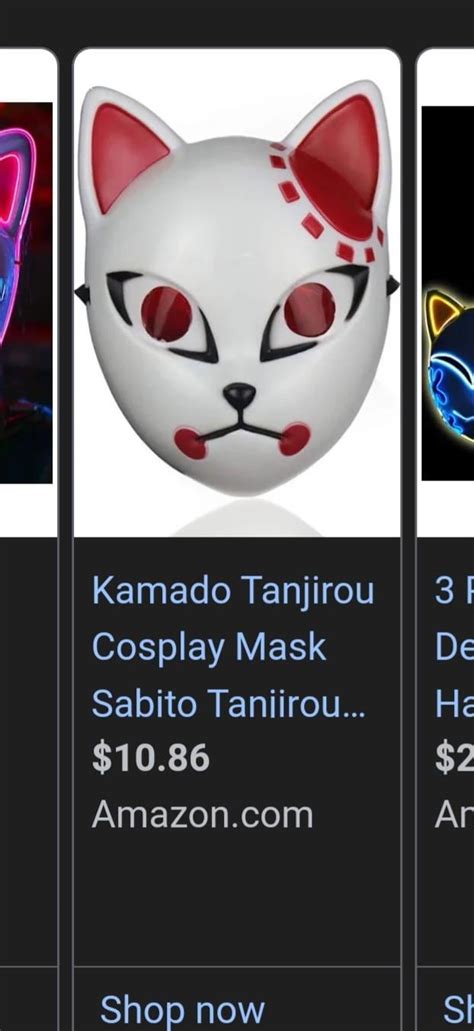Image resolution: width=474 pixels, height=1031 pixels.
Task: Click the mask's black nose in the image
Action: point(239,395)
